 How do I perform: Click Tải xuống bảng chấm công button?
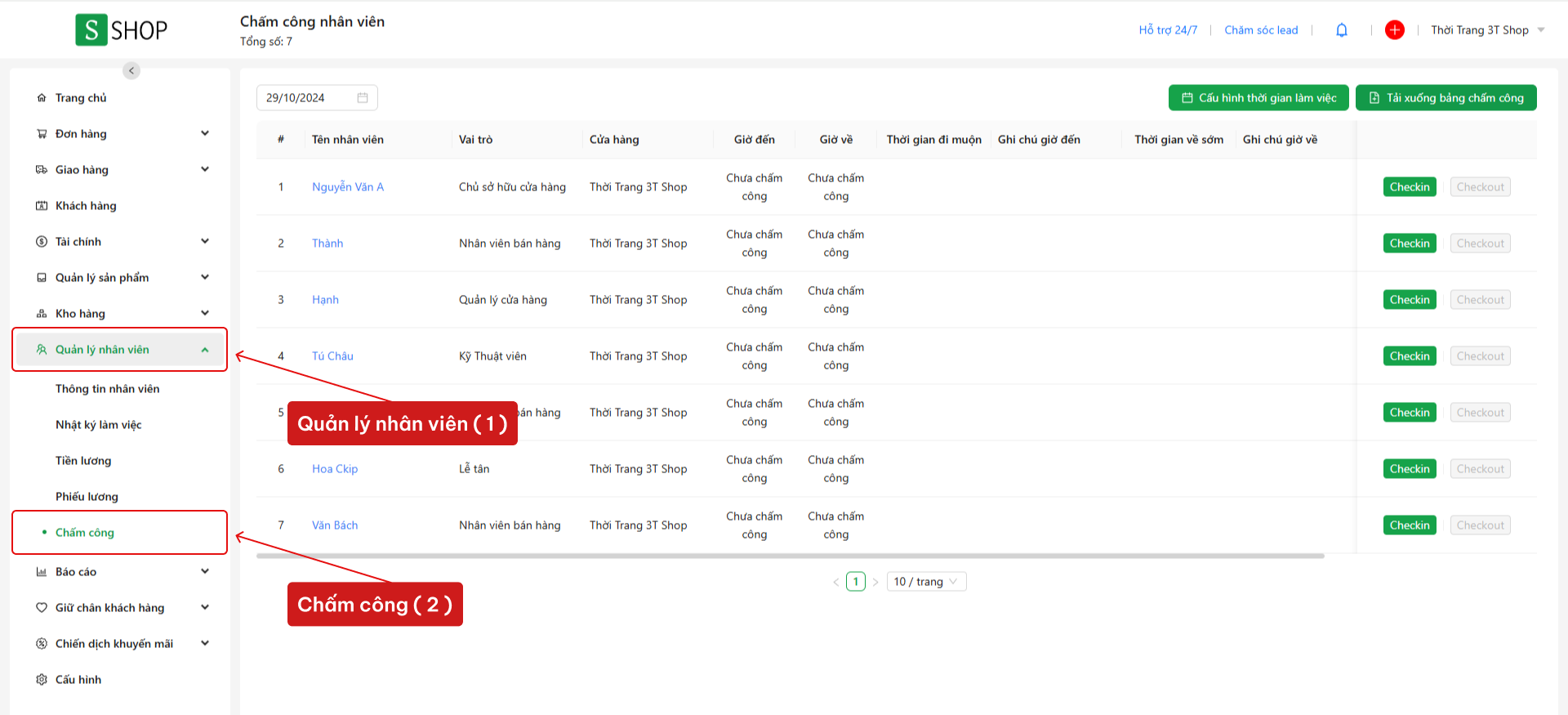1445,98
